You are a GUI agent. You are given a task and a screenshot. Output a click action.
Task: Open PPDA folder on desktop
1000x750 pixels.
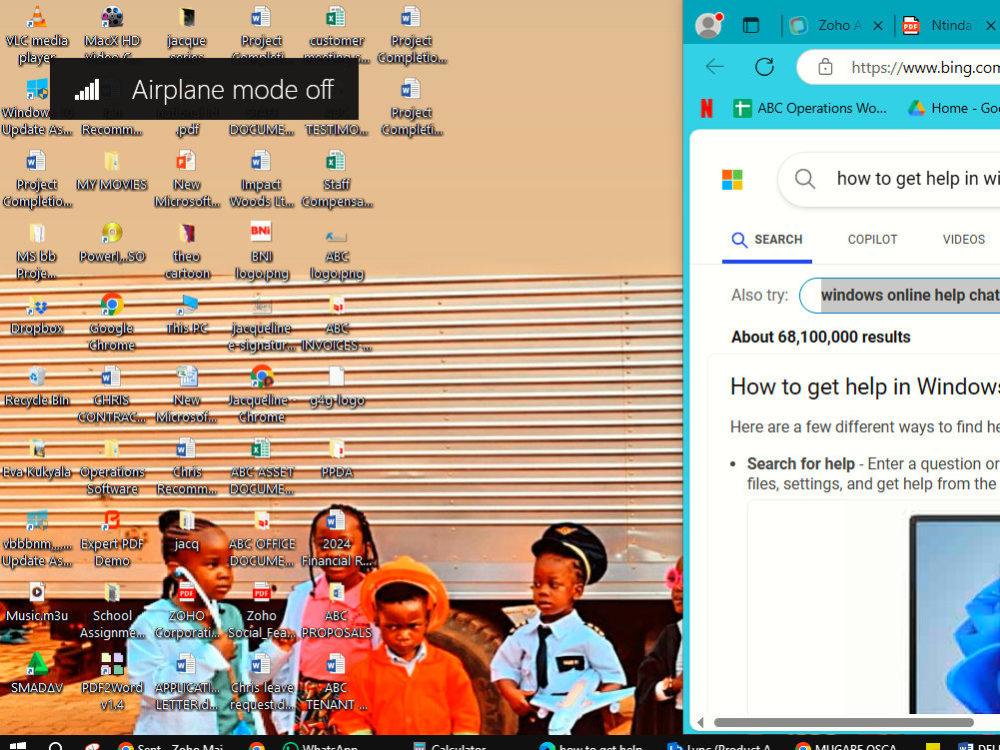[x=336, y=459]
